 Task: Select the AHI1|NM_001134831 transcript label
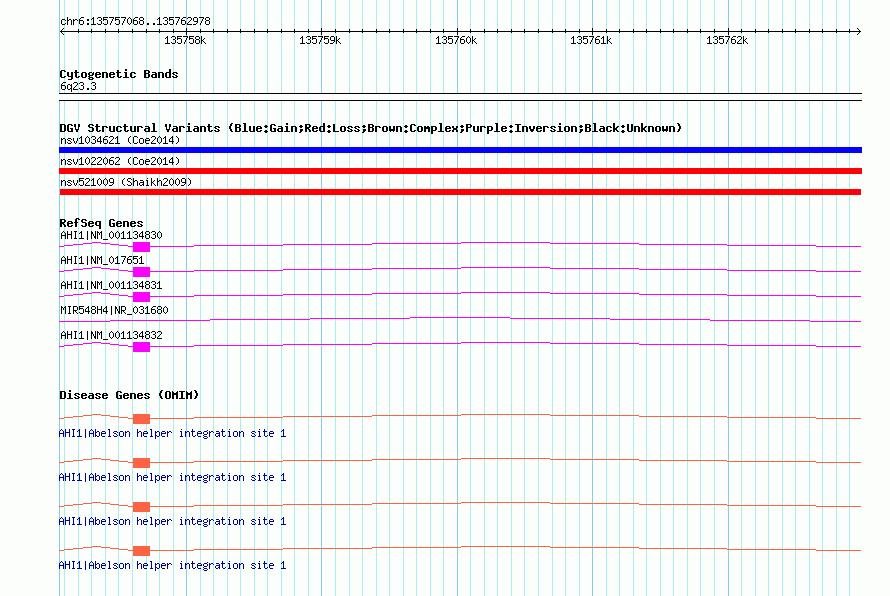pyautogui.click(x=111, y=285)
